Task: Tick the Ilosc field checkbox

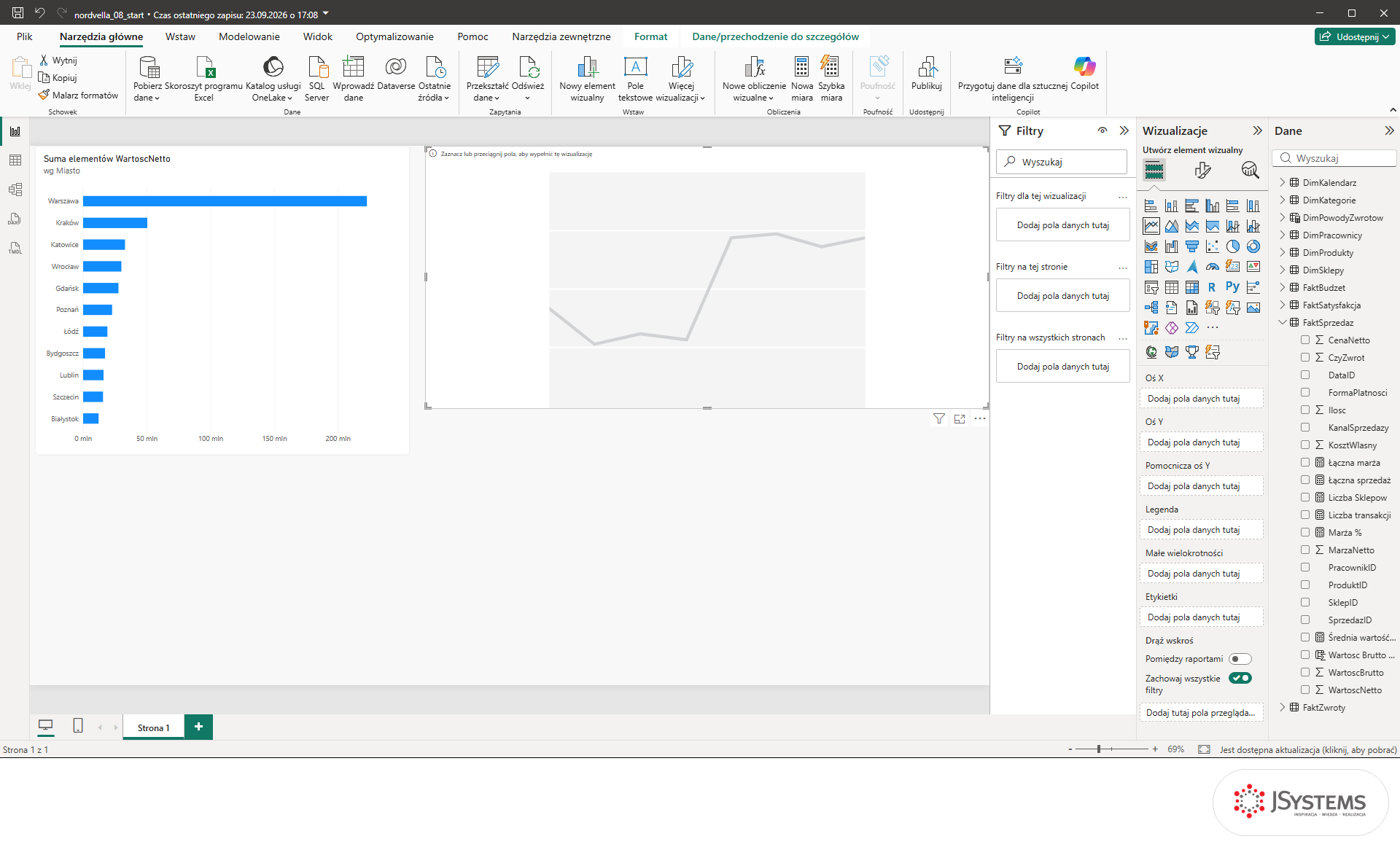Action: click(1305, 410)
